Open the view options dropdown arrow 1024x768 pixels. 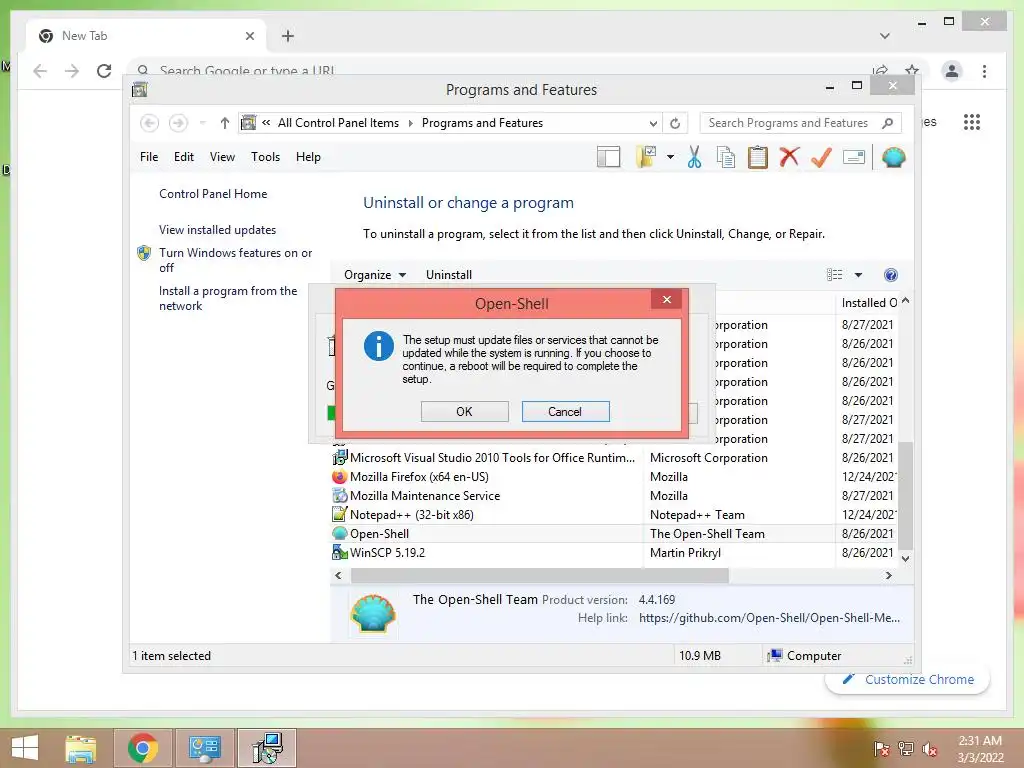(858, 275)
